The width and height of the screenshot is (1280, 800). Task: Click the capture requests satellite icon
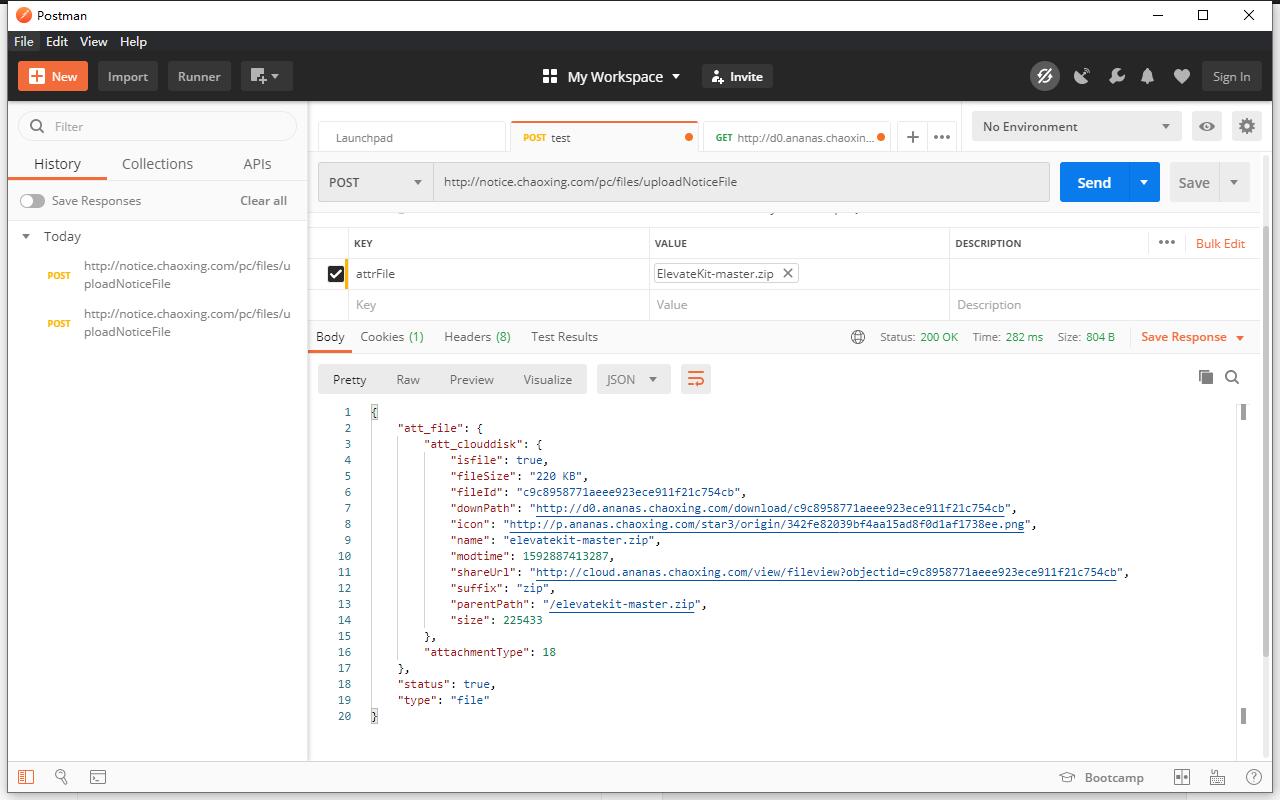click(x=1082, y=76)
